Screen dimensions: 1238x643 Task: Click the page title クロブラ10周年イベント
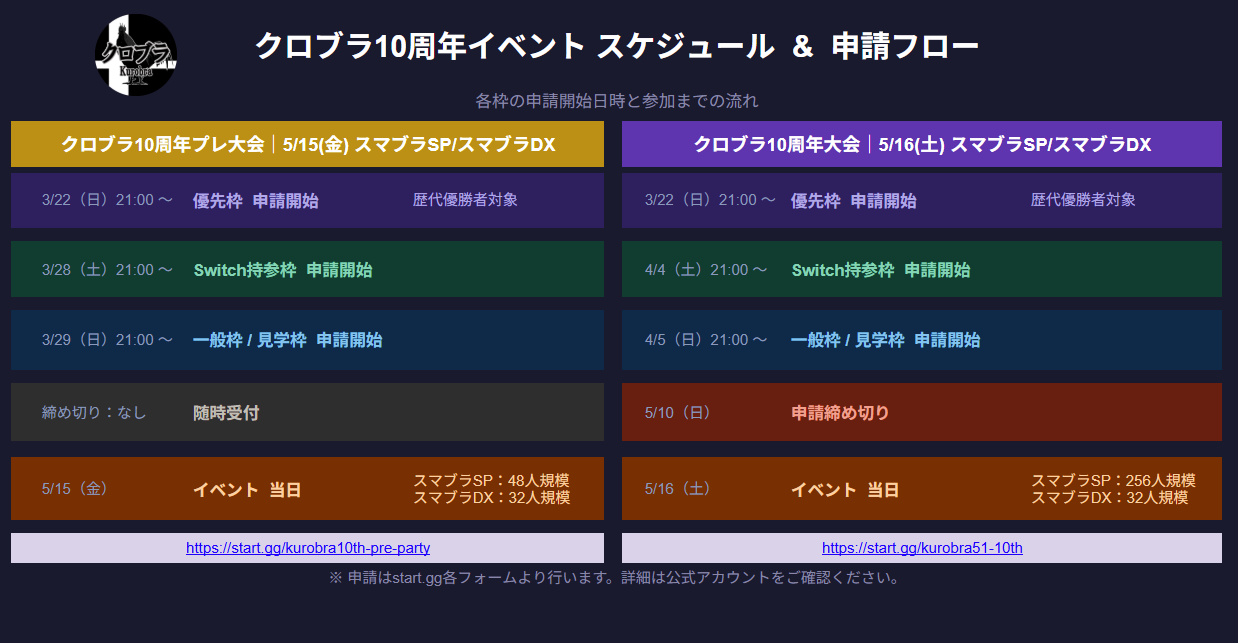pyautogui.click(x=616, y=46)
